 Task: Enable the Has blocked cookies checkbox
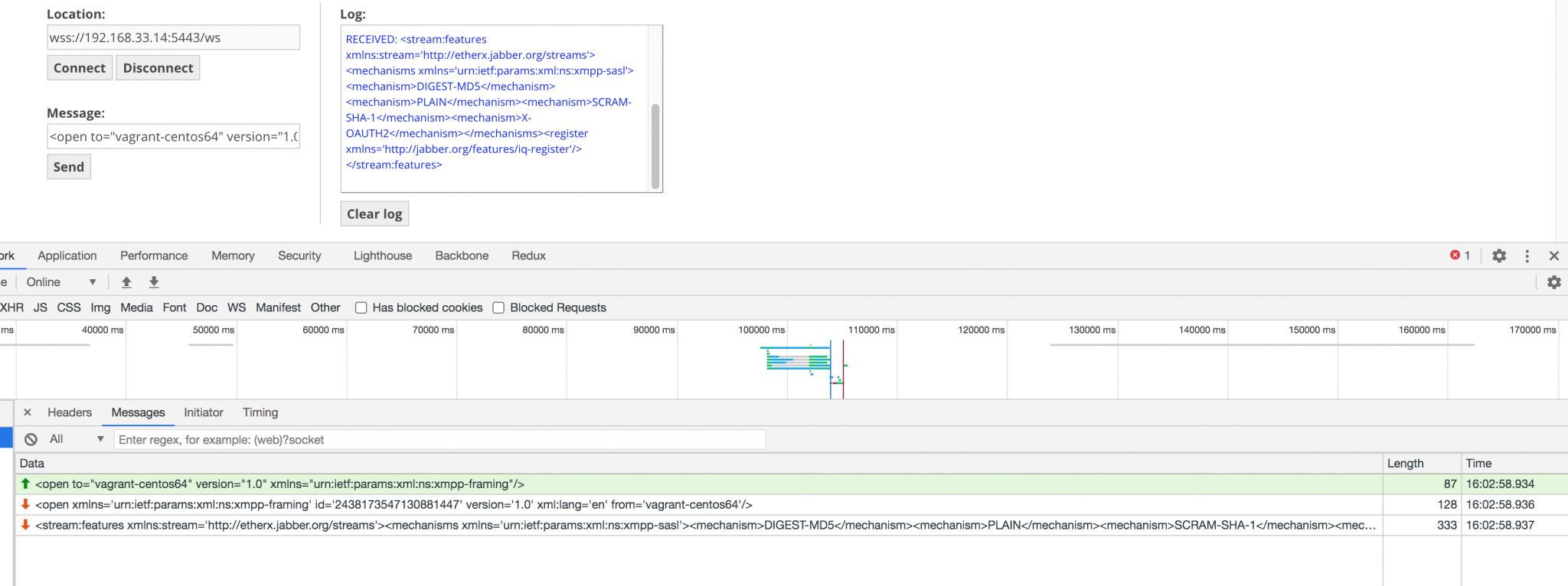[361, 308]
